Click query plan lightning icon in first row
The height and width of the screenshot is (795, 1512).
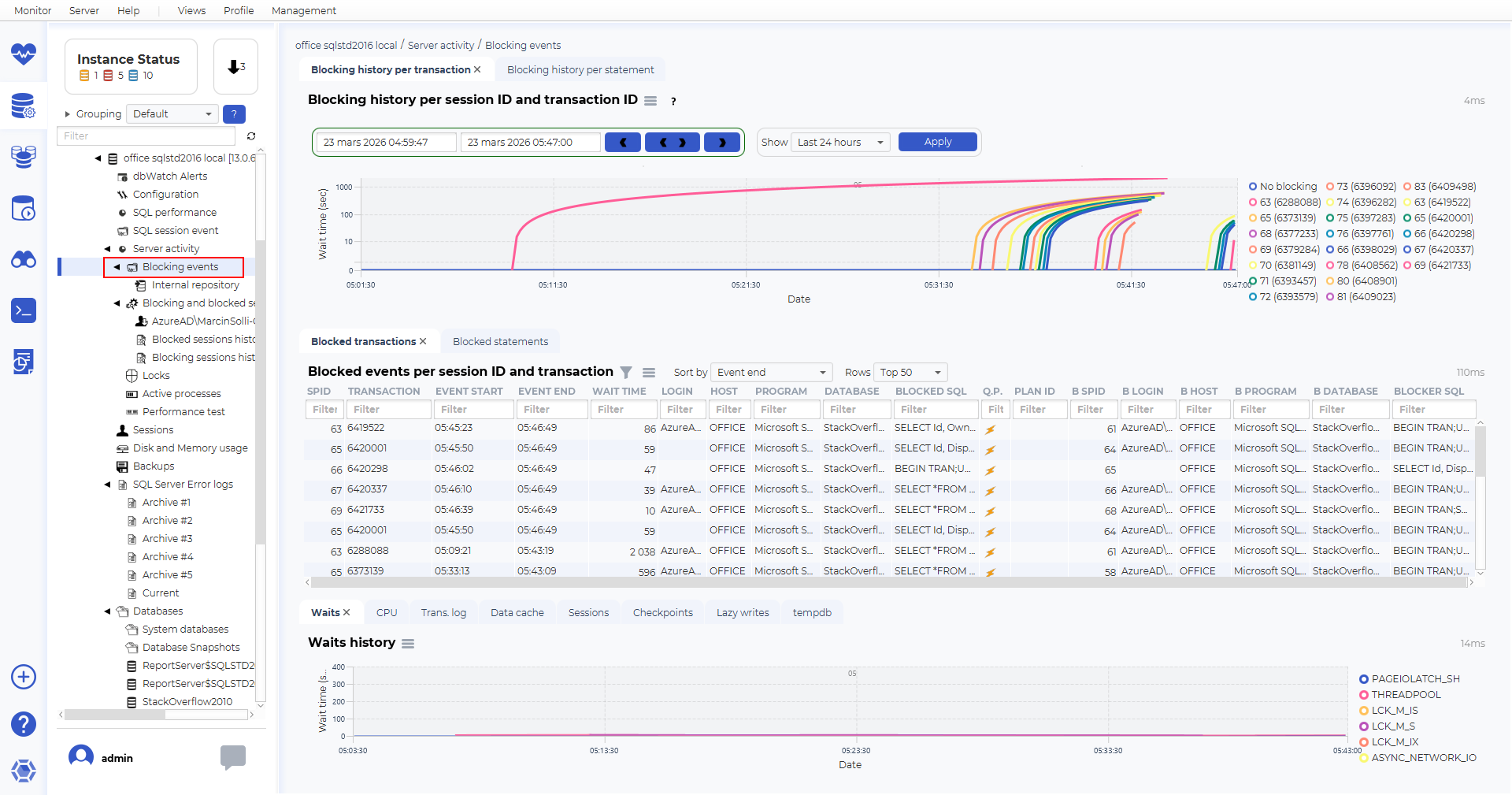(x=991, y=429)
